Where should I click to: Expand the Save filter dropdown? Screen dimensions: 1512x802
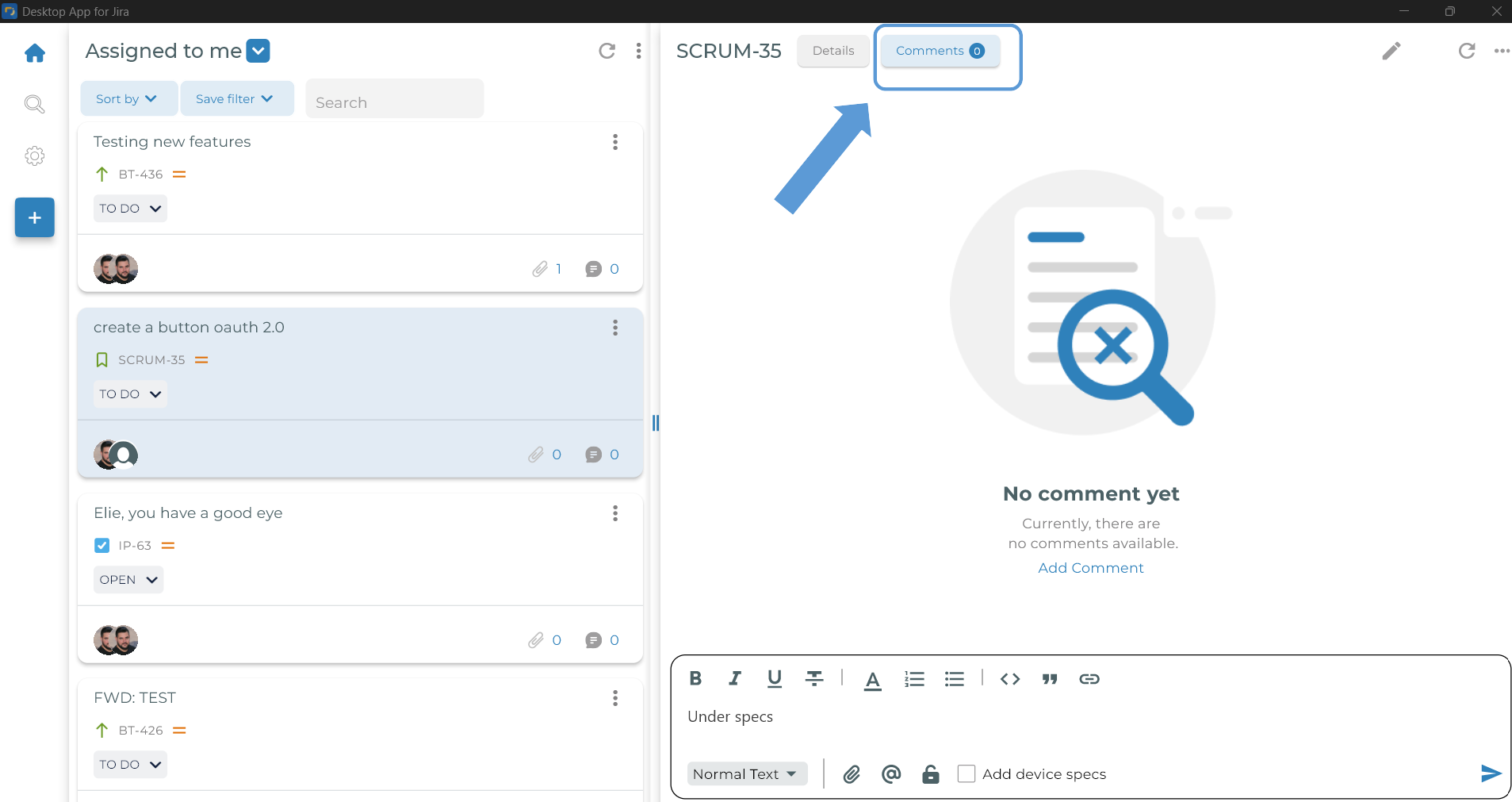point(235,99)
